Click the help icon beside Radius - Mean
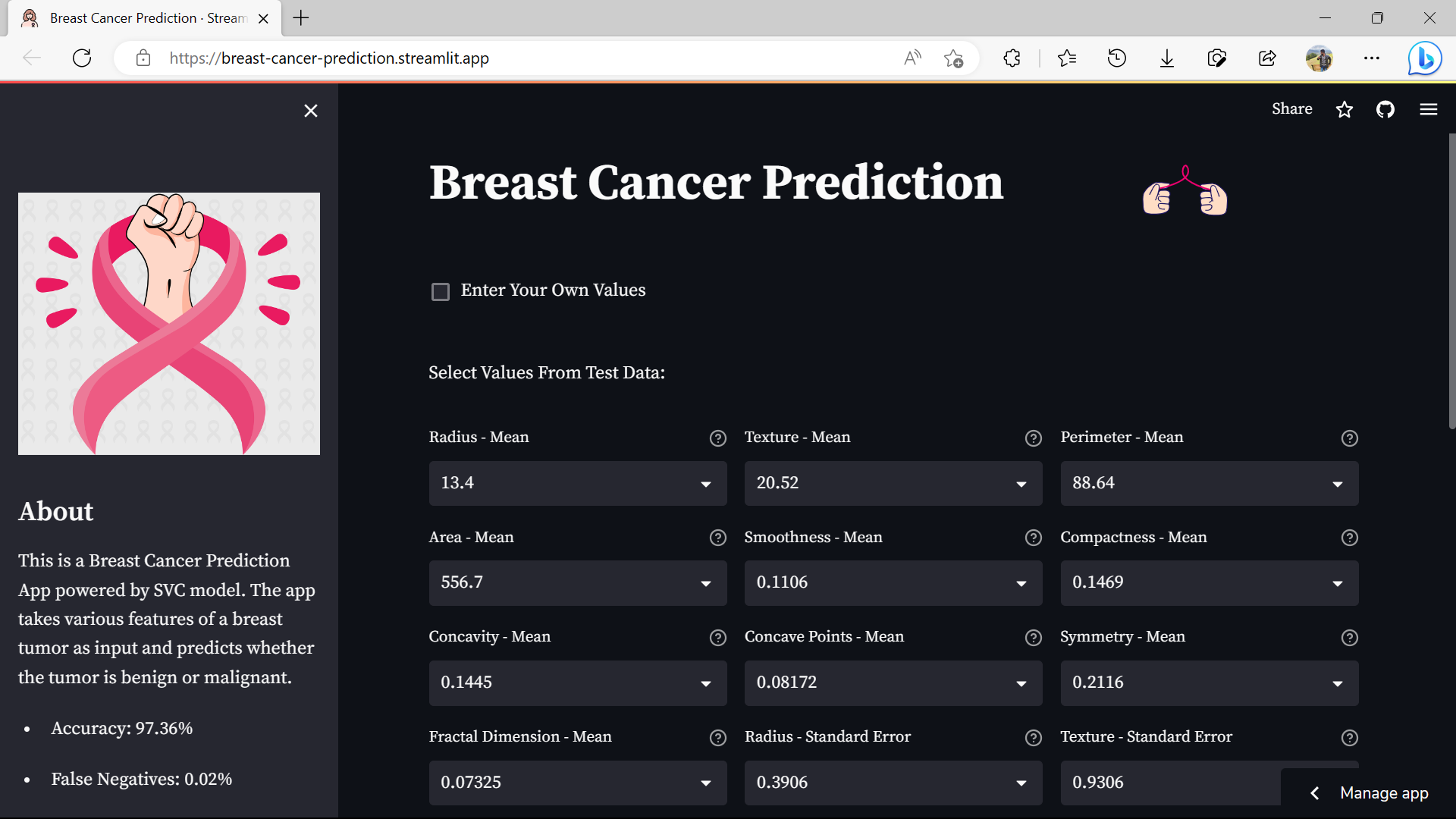1456x819 pixels. (717, 438)
